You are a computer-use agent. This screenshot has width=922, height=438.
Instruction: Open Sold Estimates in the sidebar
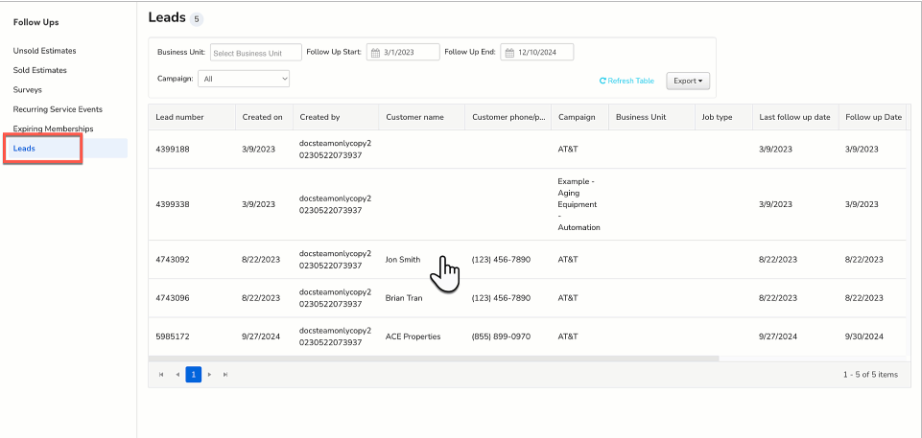coord(40,71)
